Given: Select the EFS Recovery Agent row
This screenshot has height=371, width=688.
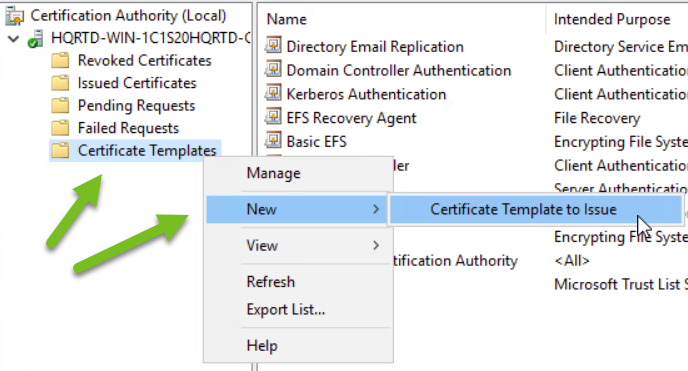Looking at the screenshot, I should point(351,118).
